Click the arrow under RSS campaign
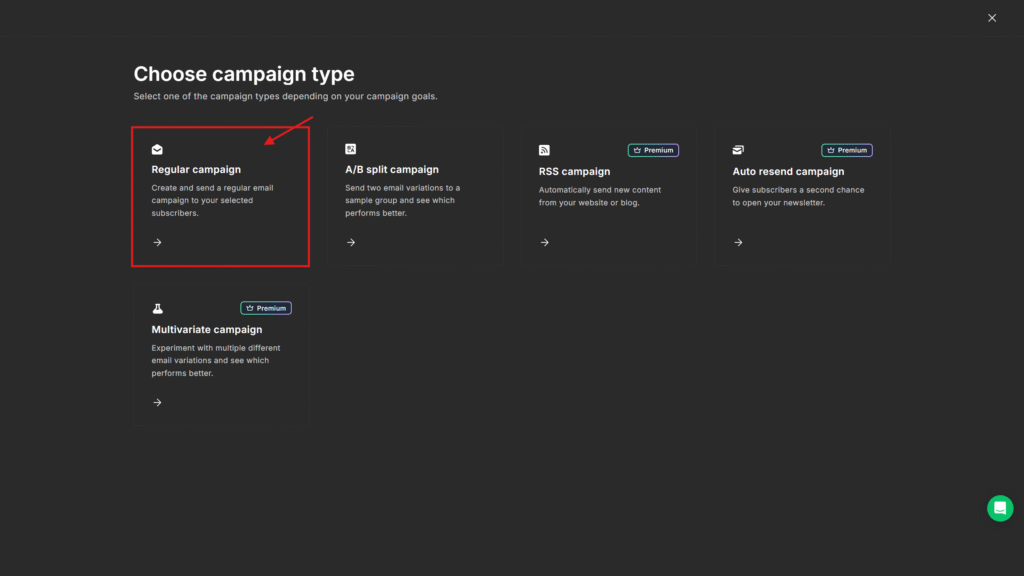This screenshot has width=1024, height=576. click(x=544, y=242)
